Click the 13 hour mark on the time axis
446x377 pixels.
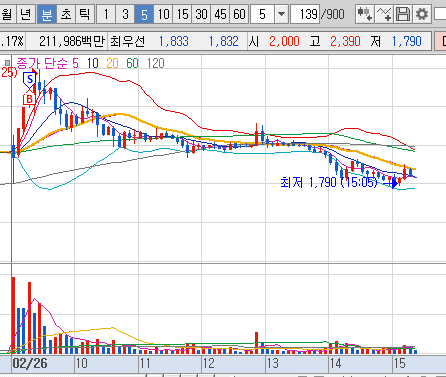pyautogui.click(x=272, y=363)
